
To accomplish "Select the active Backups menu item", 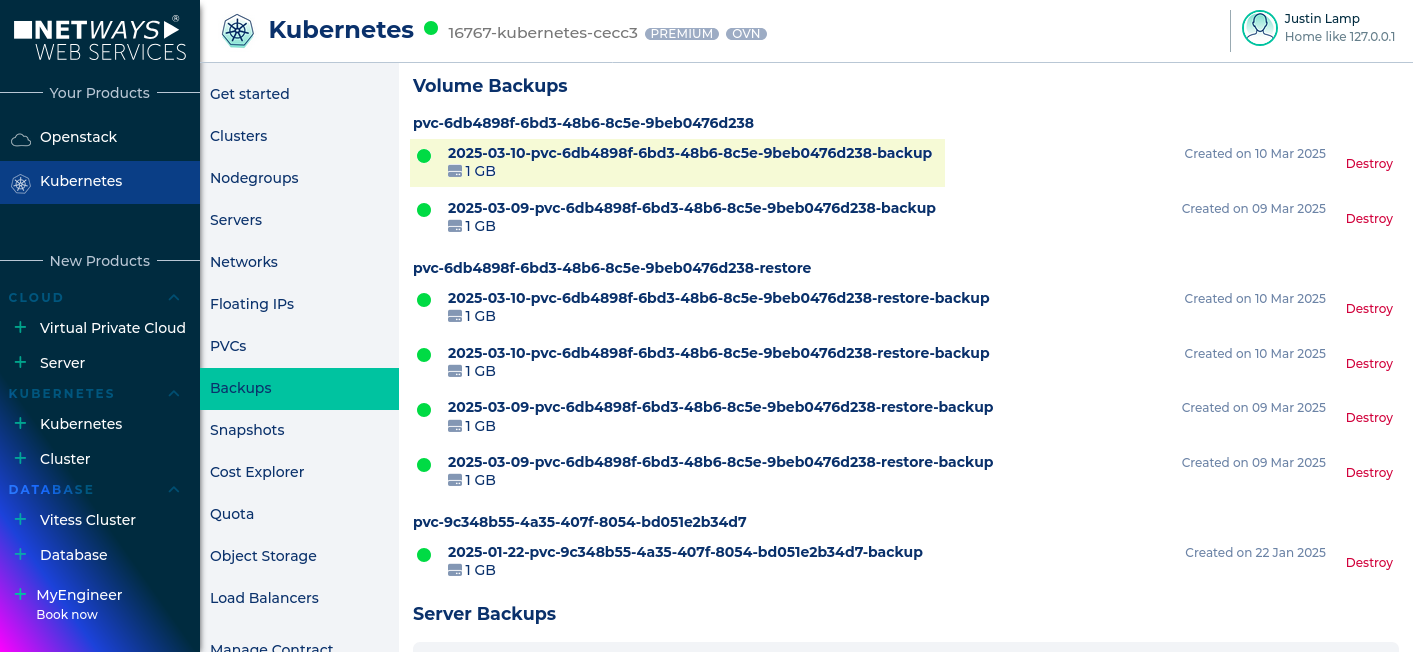I will pyautogui.click(x=299, y=388).
